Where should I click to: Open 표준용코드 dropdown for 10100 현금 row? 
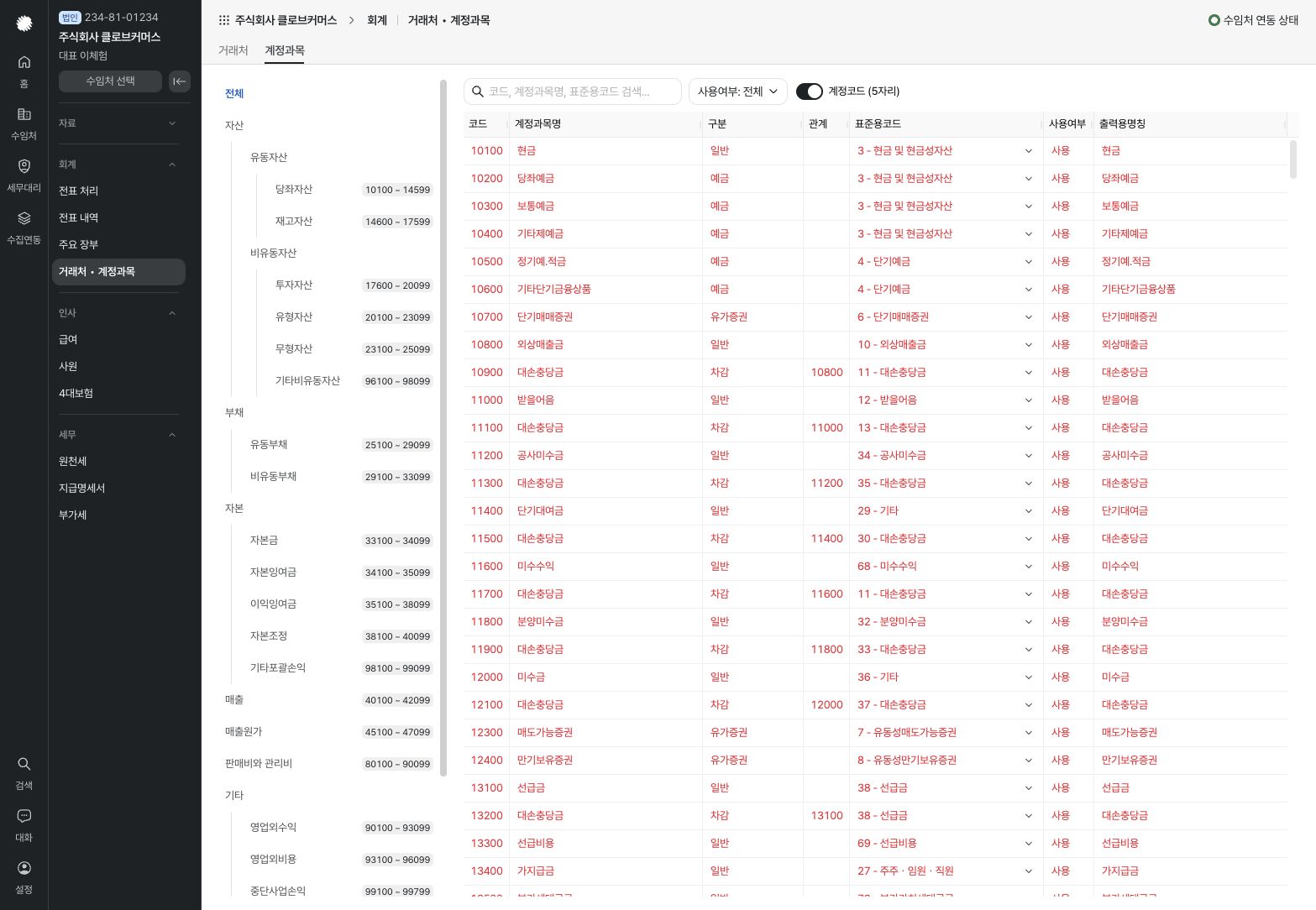pos(1028,151)
